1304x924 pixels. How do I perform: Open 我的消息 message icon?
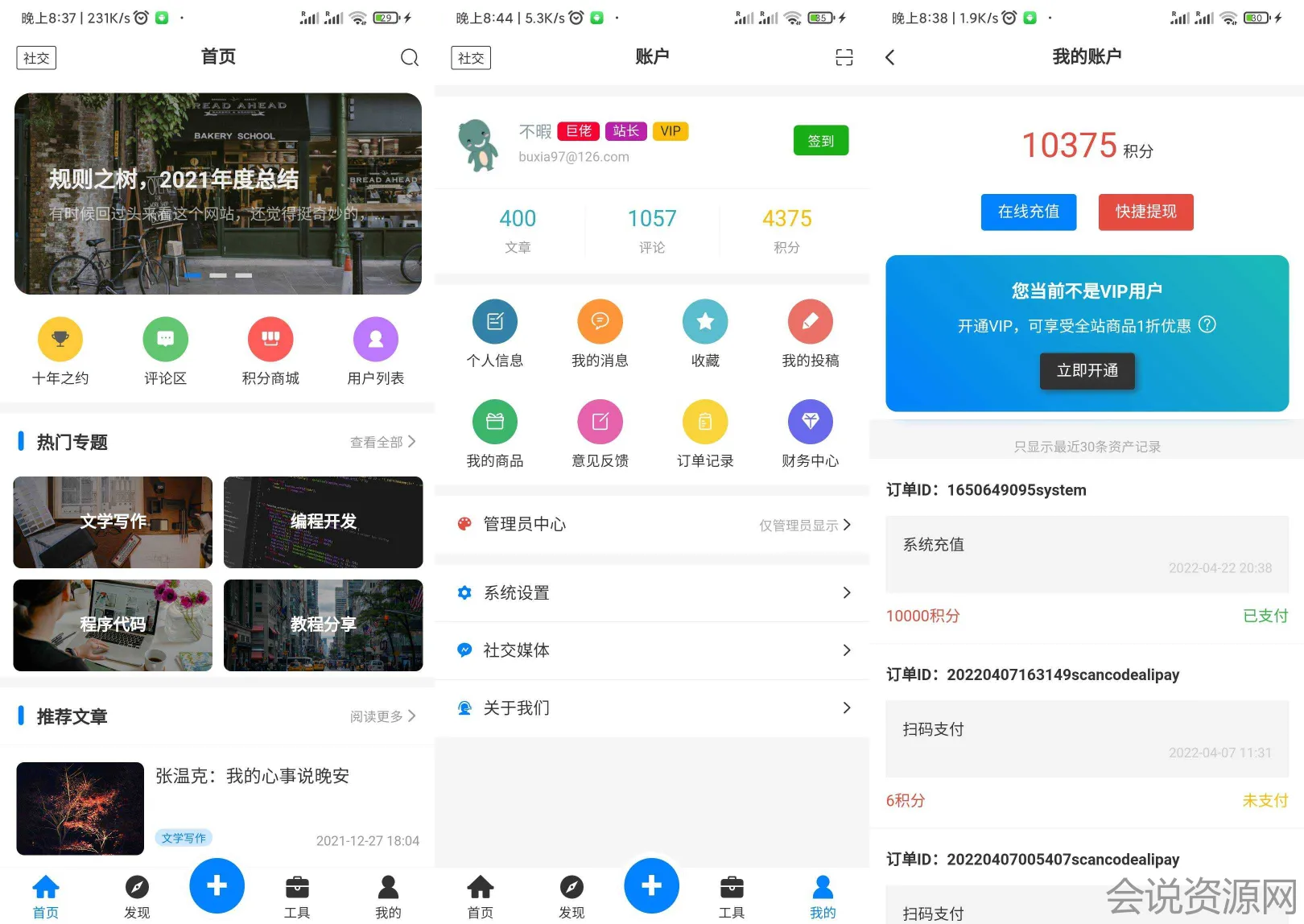tap(600, 322)
